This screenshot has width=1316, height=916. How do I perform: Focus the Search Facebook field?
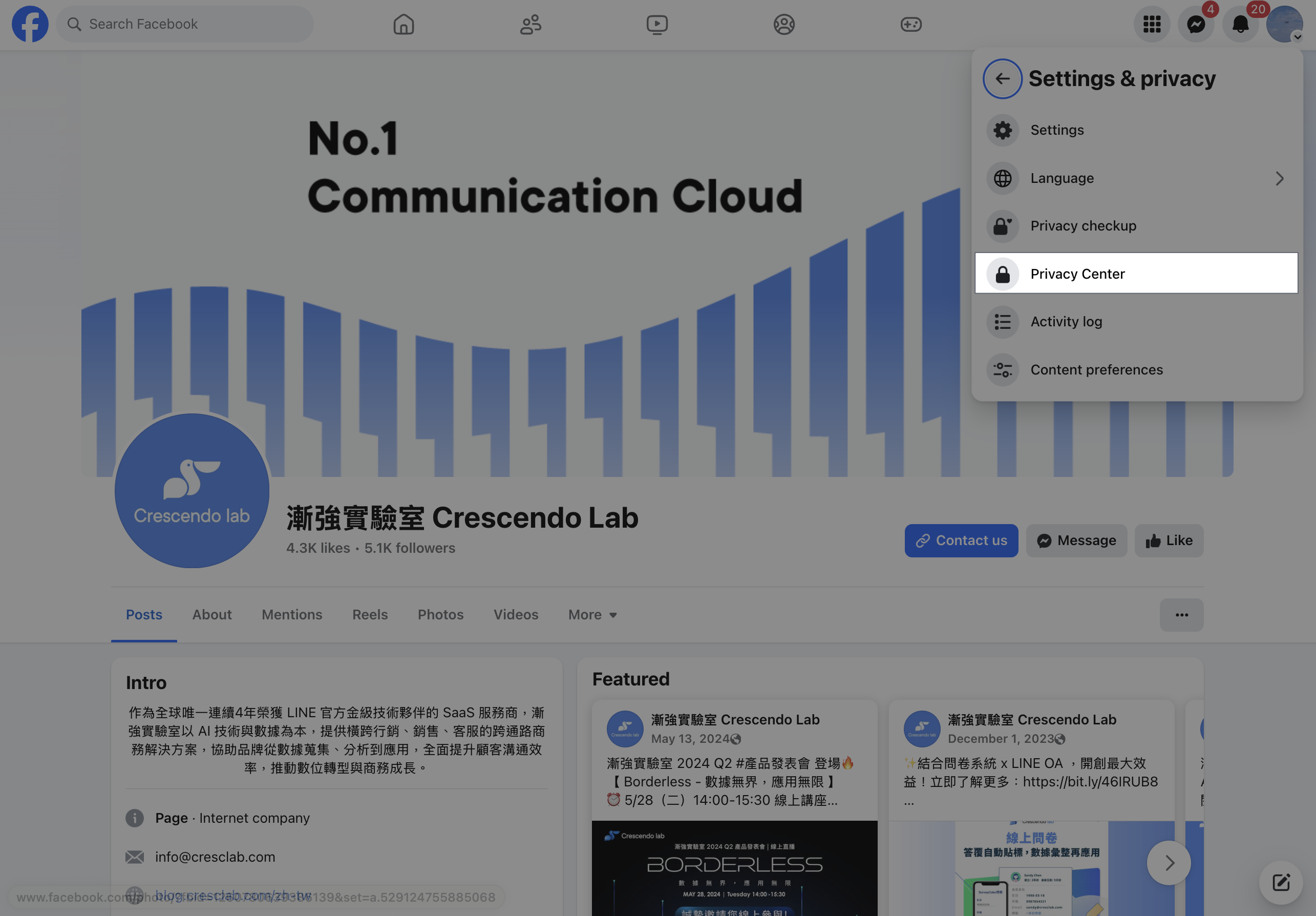[184, 24]
